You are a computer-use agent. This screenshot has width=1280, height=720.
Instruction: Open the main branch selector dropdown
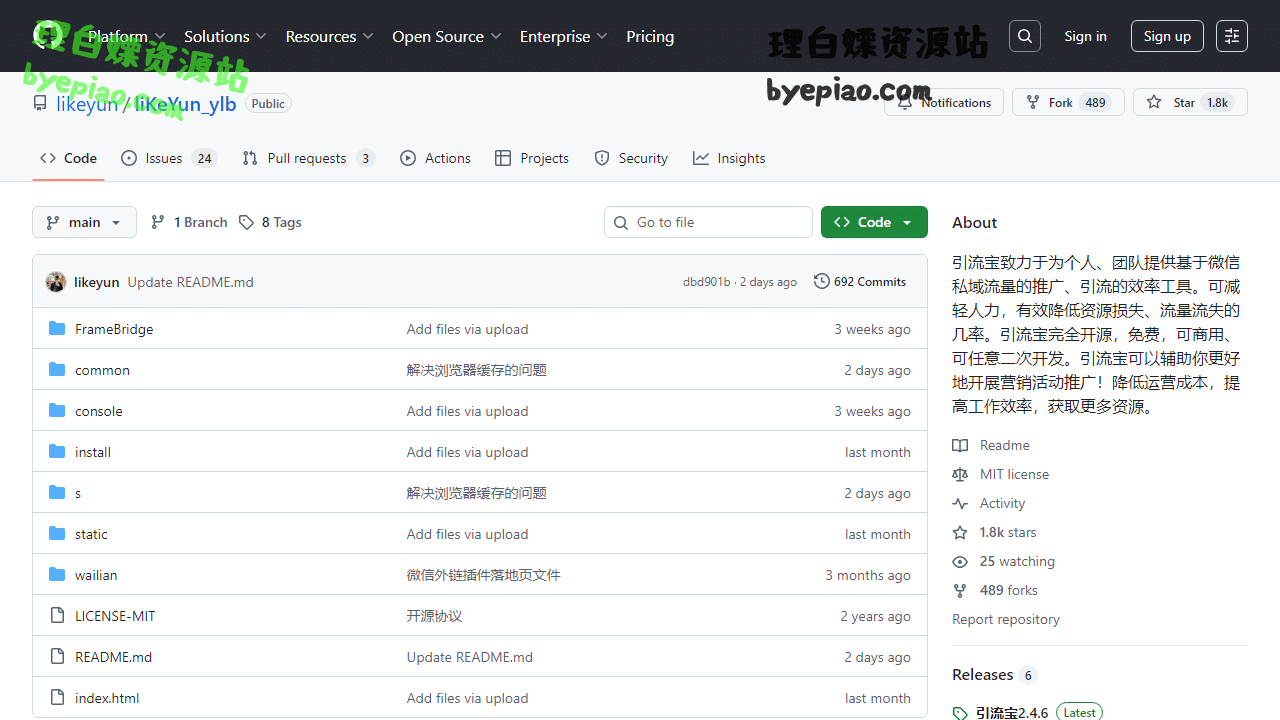click(84, 222)
